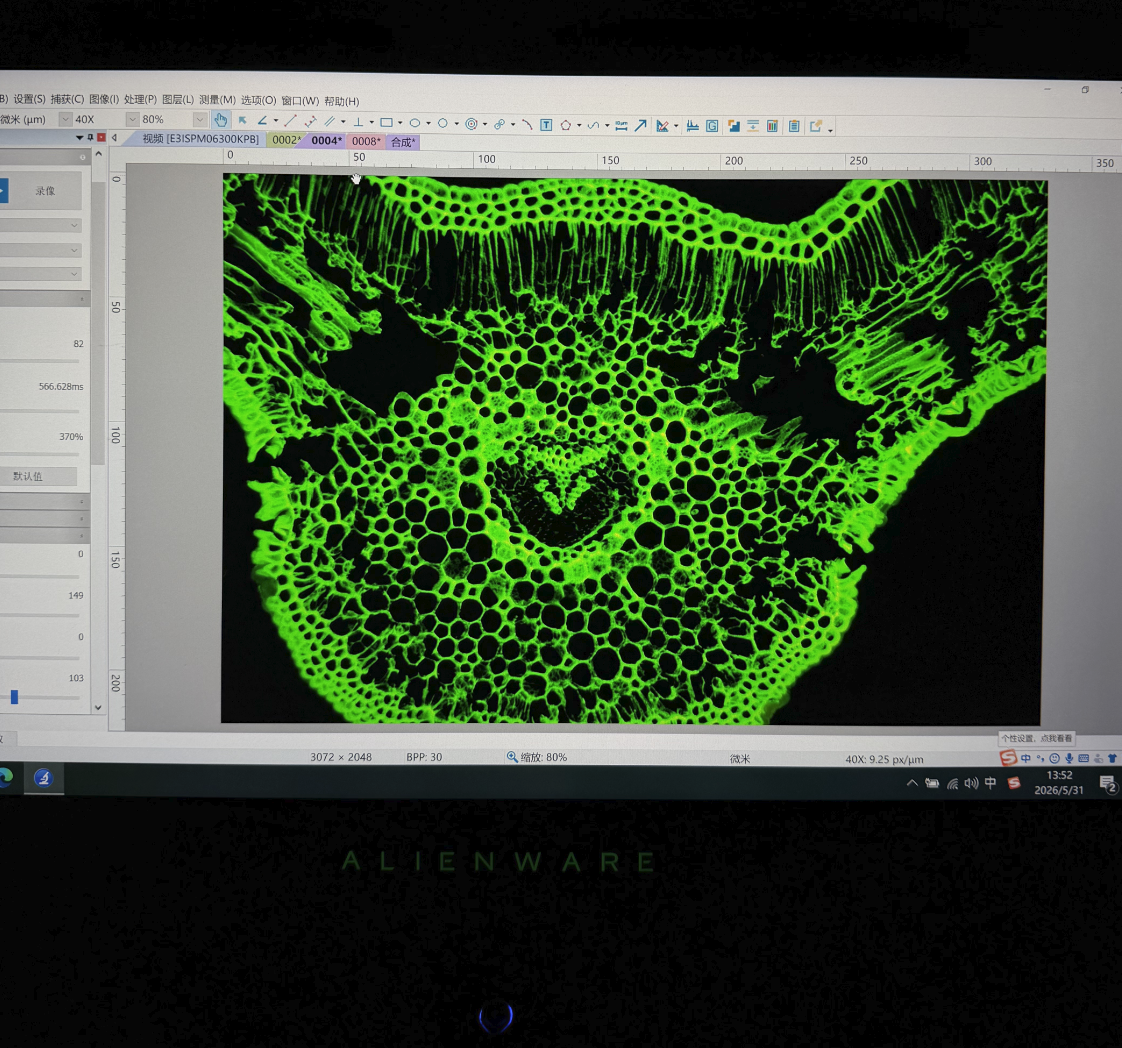Switch to the 0002* image tab

(286, 140)
